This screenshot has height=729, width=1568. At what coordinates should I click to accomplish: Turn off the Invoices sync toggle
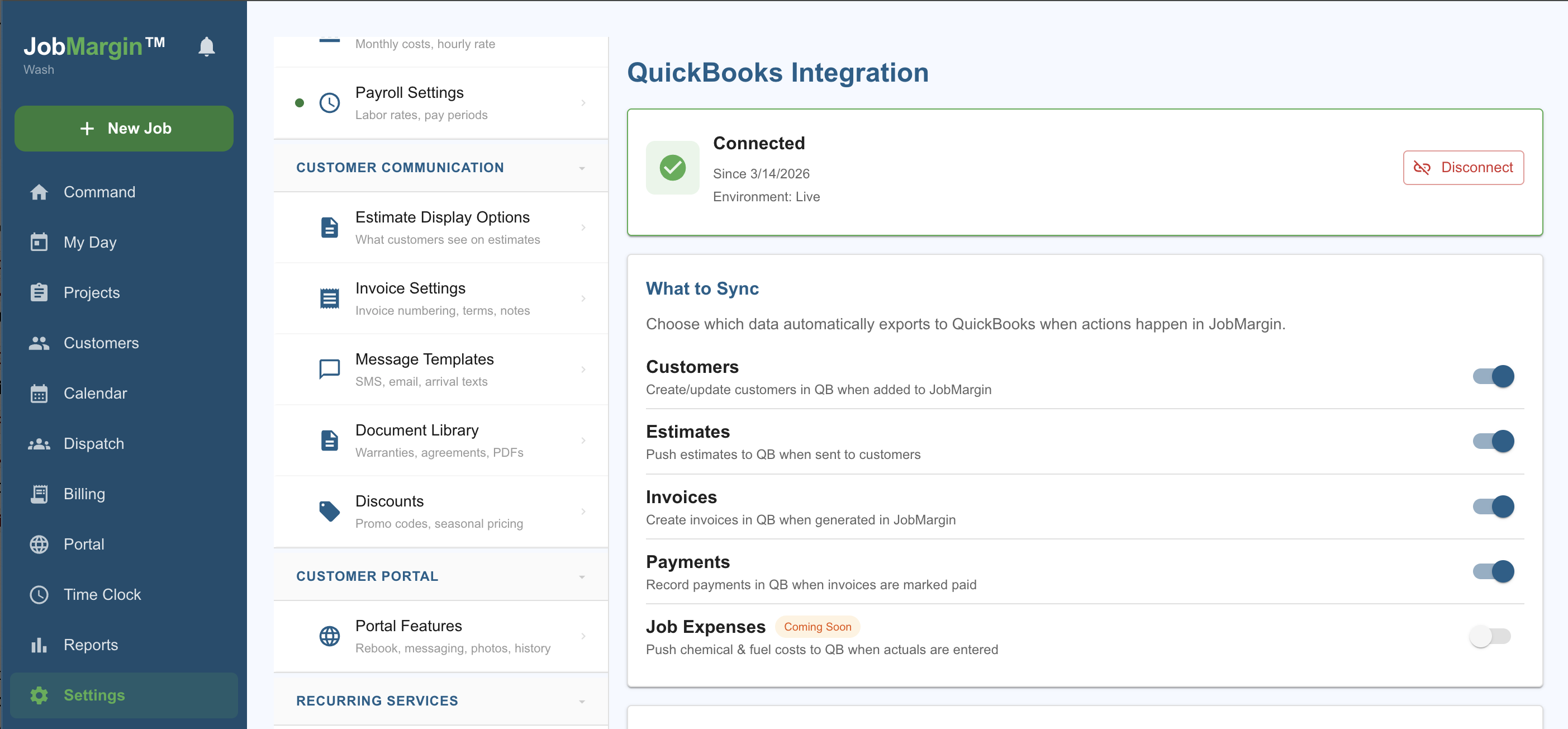[1493, 506]
